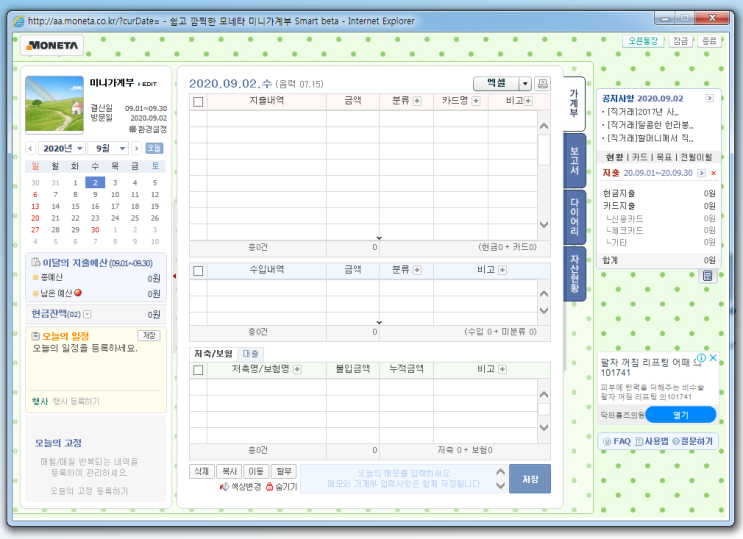Click income table scroll-up arrow

click(544, 294)
